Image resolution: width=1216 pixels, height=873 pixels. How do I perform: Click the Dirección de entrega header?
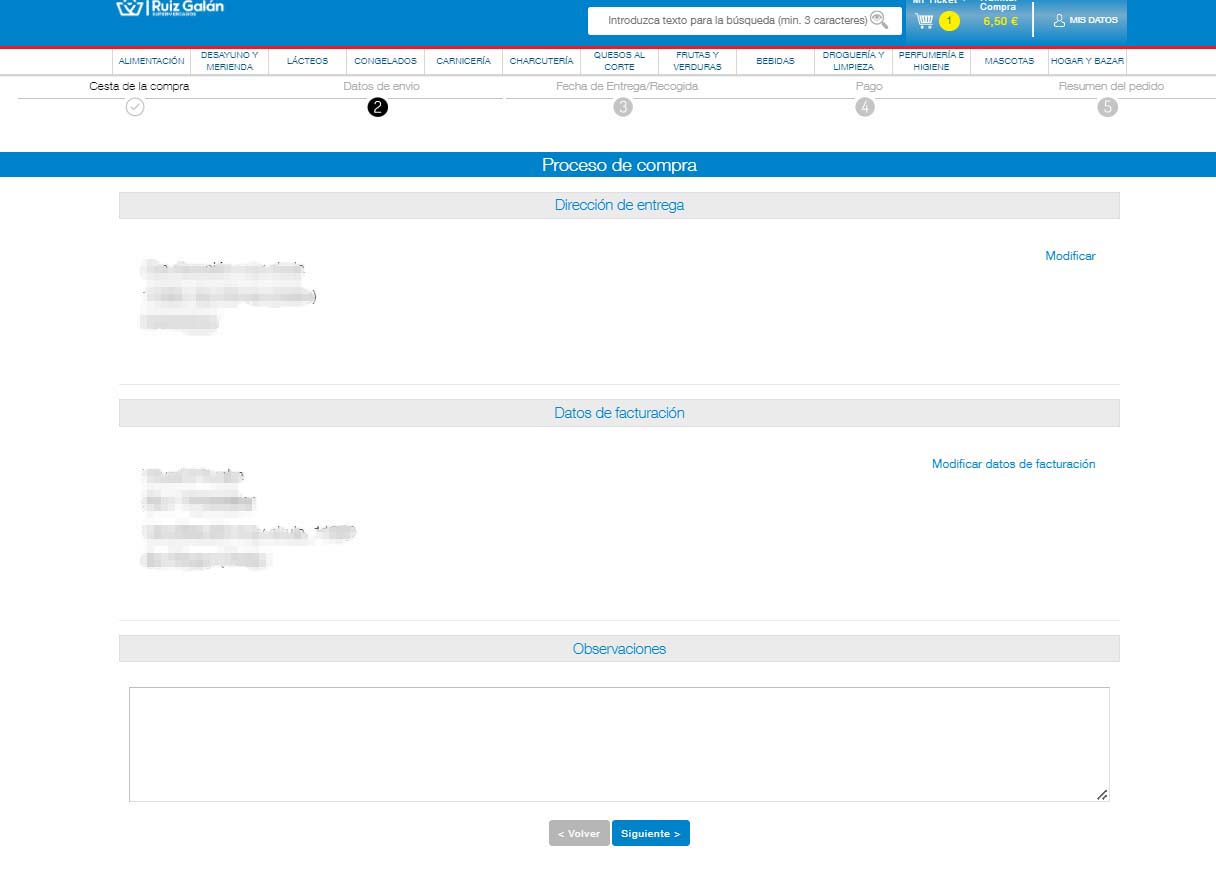click(619, 205)
